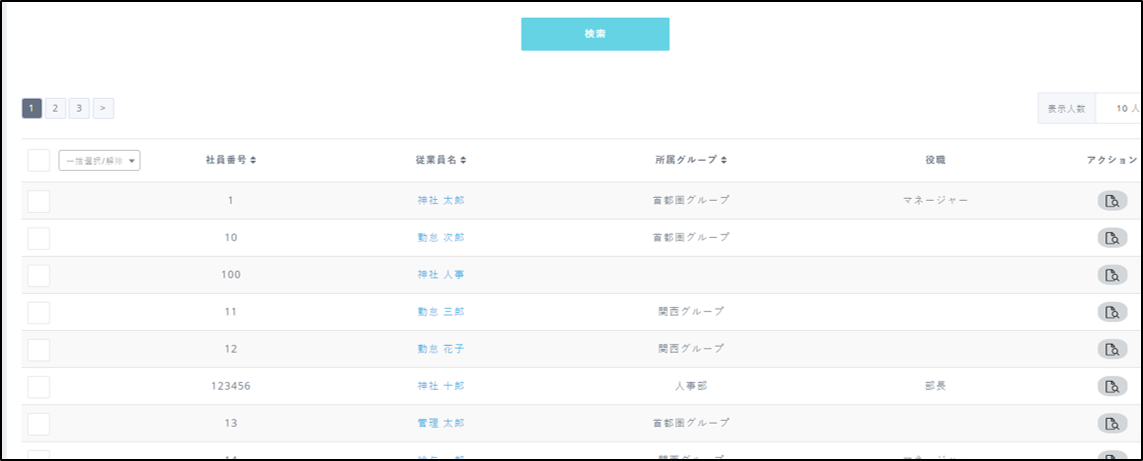Open detail icon in 勤怠 三郎's row

(x=1111, y=312)
